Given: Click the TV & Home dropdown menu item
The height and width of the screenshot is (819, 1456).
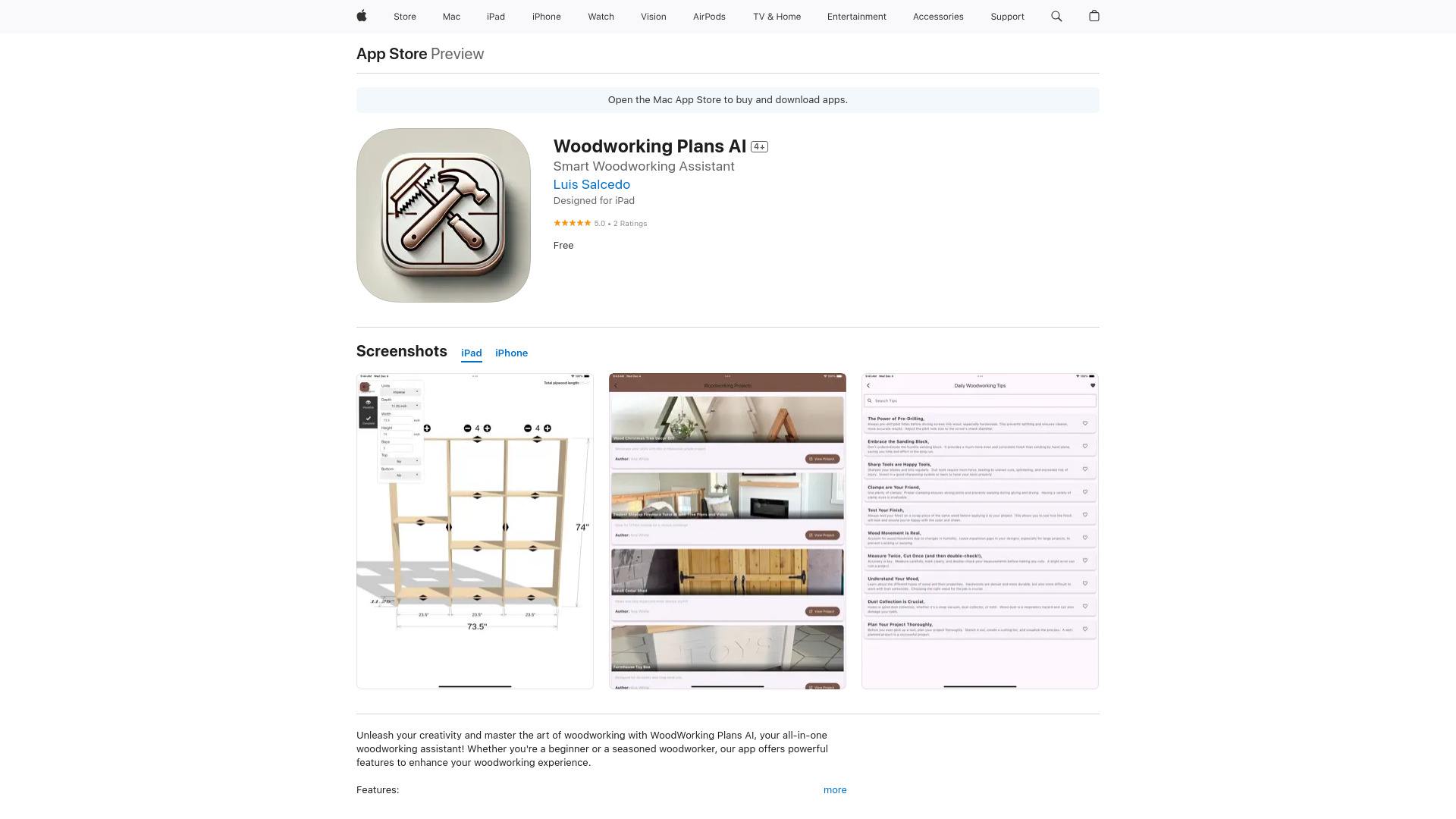Looking at the screenshot, I should (777, 16).
